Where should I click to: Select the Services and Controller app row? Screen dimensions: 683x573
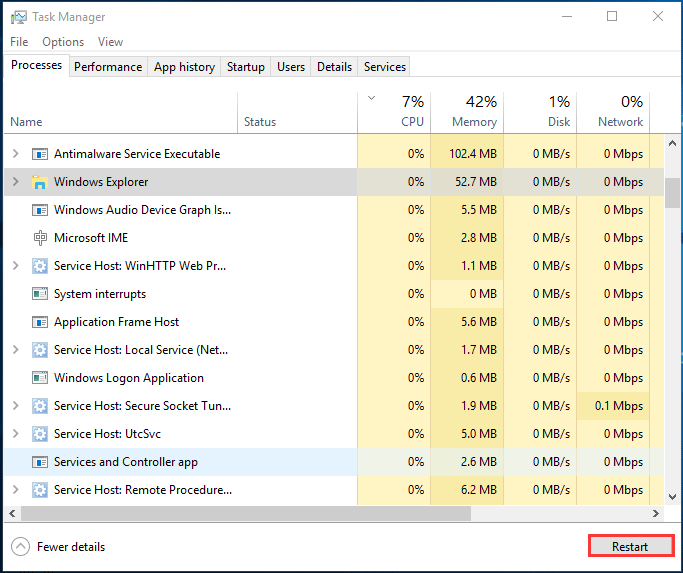pyautogui.click(x=334, y=462)
